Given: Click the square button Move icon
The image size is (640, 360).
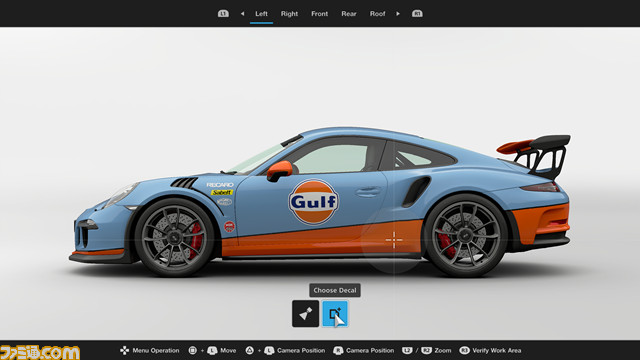Looking at the screenshot, I should point(193,350).
